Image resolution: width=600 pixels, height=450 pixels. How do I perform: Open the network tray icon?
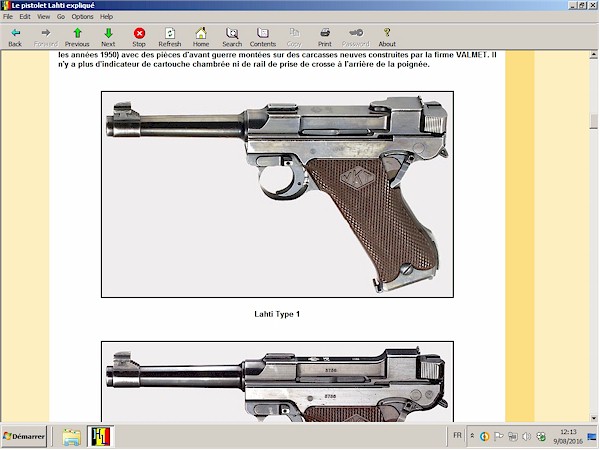coord(513,436)
